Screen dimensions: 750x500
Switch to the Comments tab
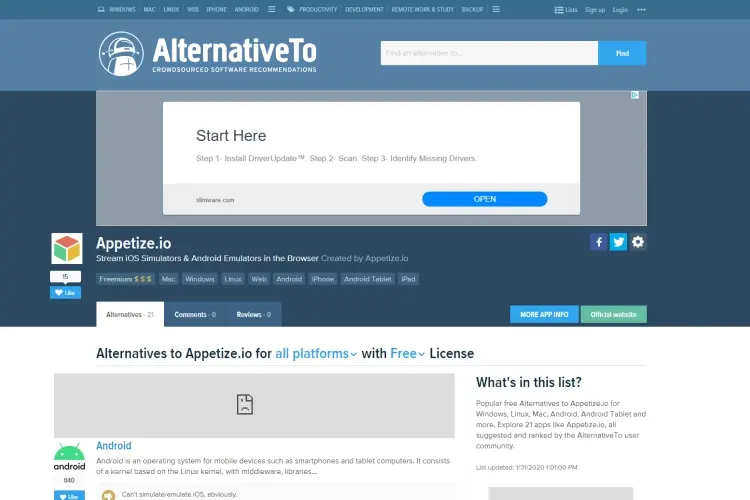[195, 314]
